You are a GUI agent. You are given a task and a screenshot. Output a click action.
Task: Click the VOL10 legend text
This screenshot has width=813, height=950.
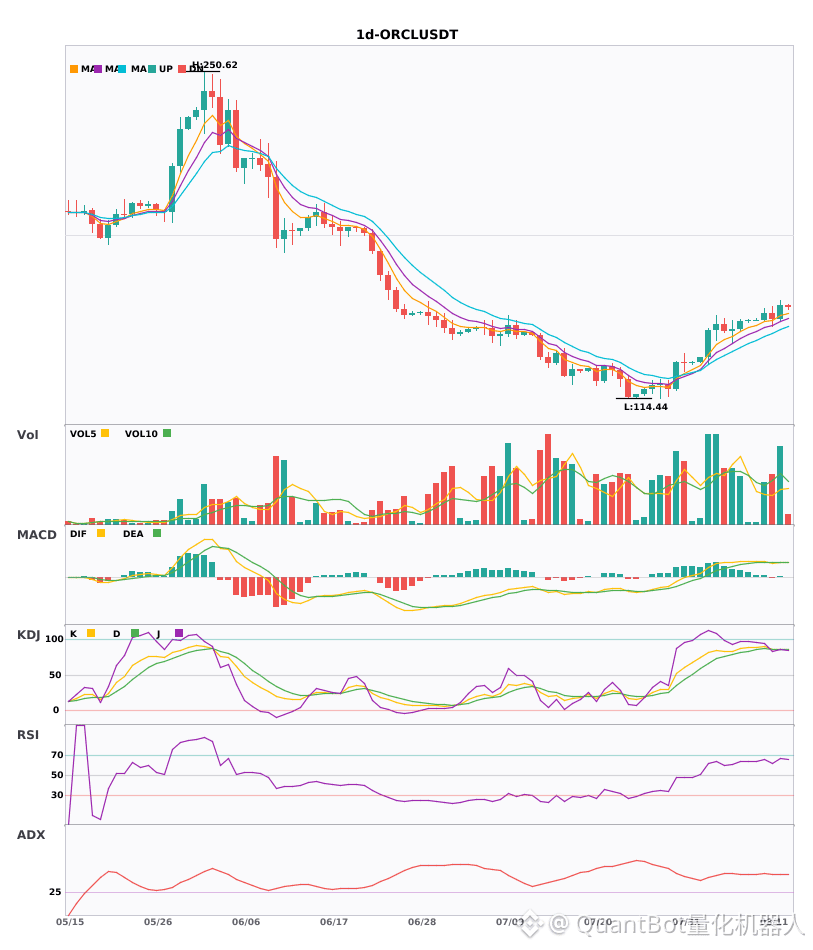point(141,434)
